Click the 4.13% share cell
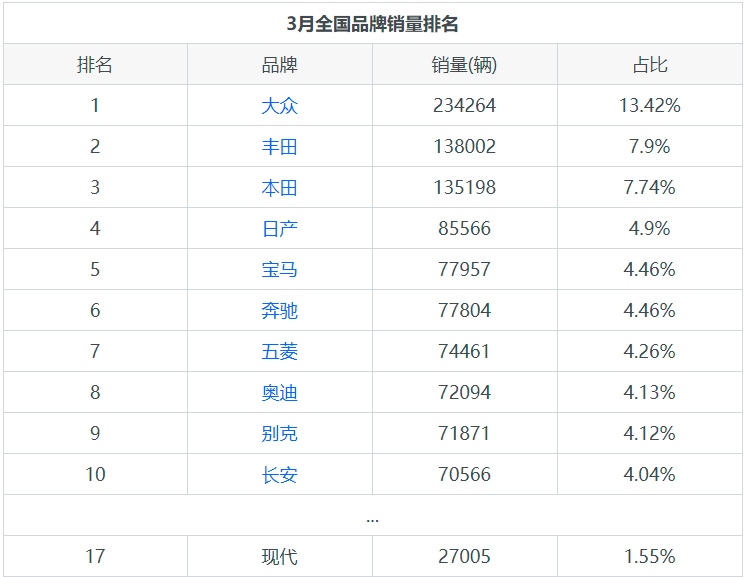Viewport: 744px width, 577px height. [x=650, y=393]
